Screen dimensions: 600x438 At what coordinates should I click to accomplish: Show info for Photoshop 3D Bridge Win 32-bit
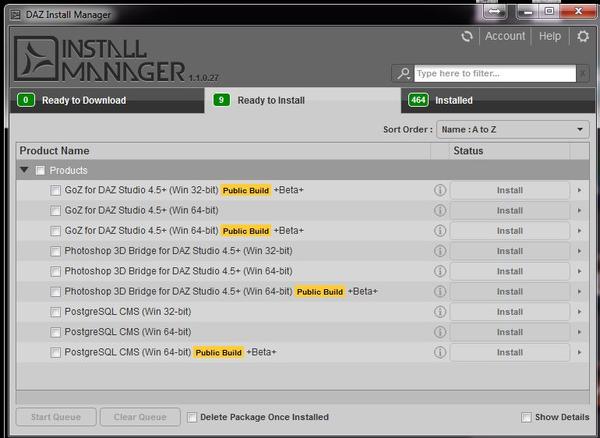(x=440, y=251)
